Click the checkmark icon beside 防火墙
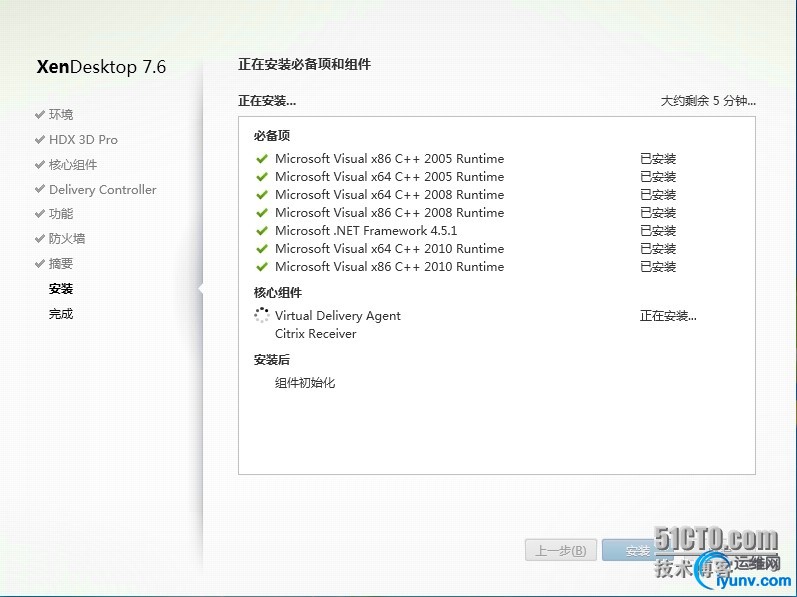 click(x=40, y=238)
